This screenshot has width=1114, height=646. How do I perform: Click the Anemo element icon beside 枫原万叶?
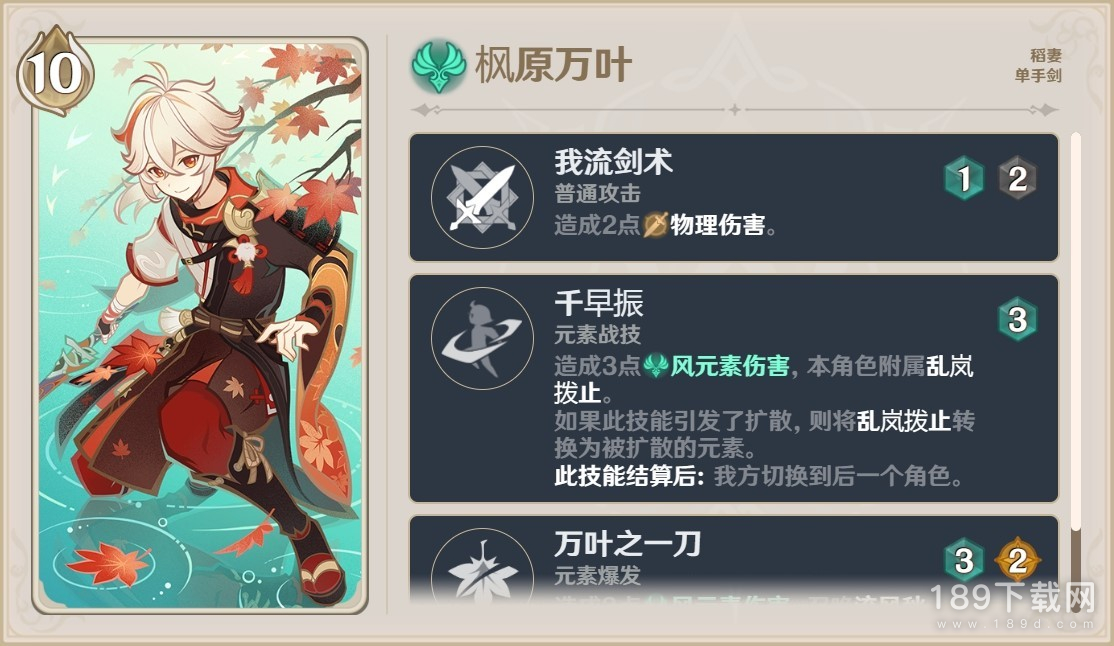[438, 65]
